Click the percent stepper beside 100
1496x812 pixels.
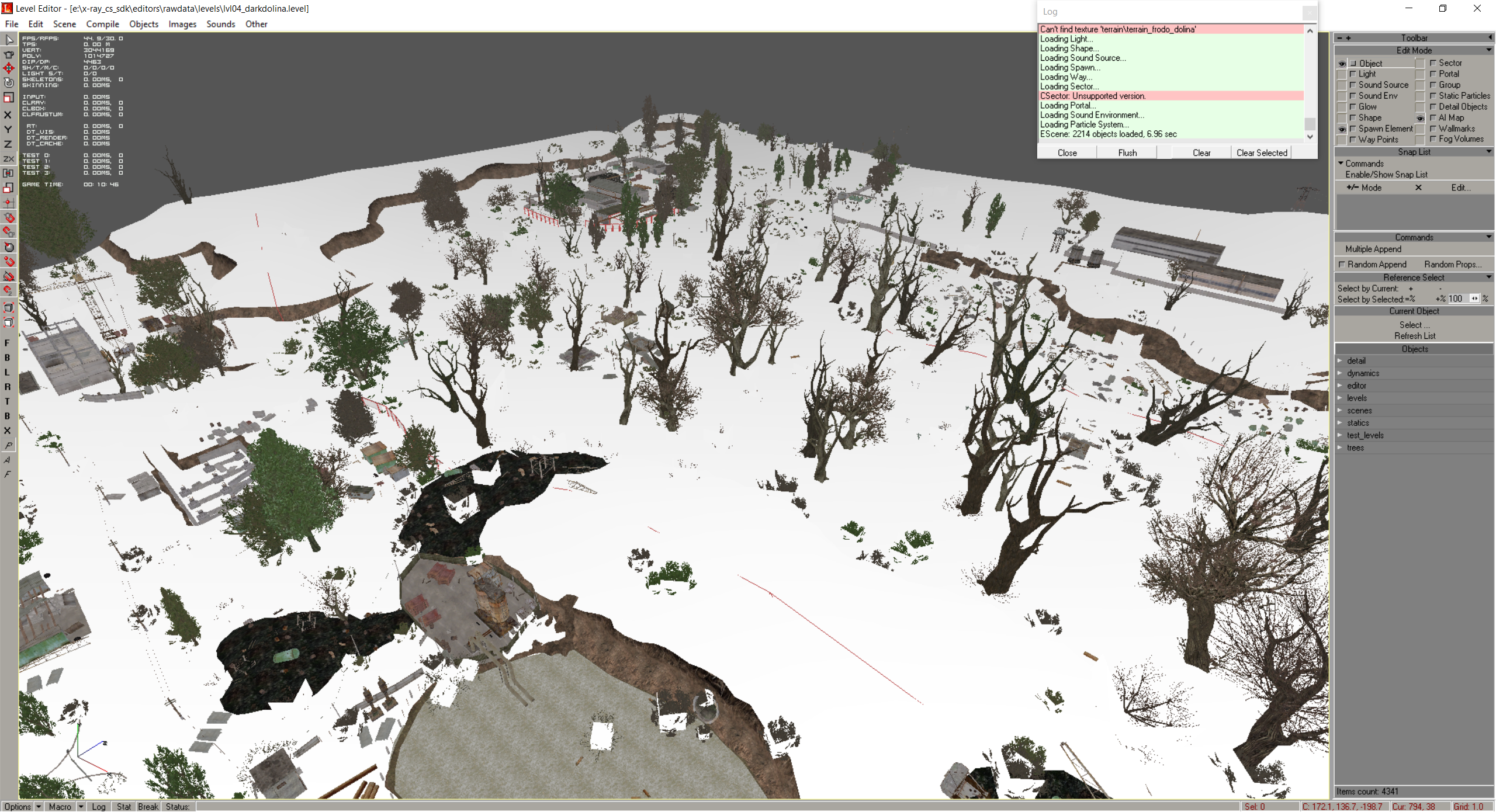[x=1474, y=299]
